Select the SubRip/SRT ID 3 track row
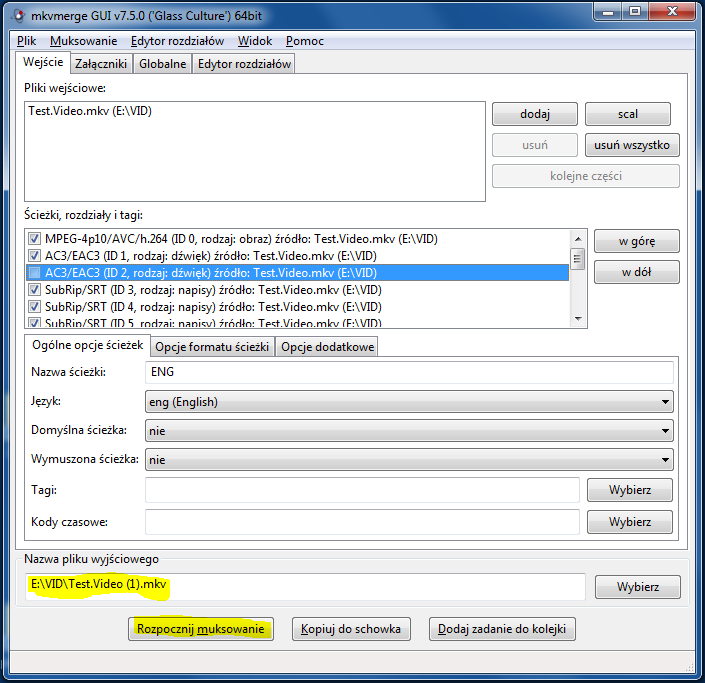The width and height of the screenshot is (705, 683). click(x=298, y=290)
